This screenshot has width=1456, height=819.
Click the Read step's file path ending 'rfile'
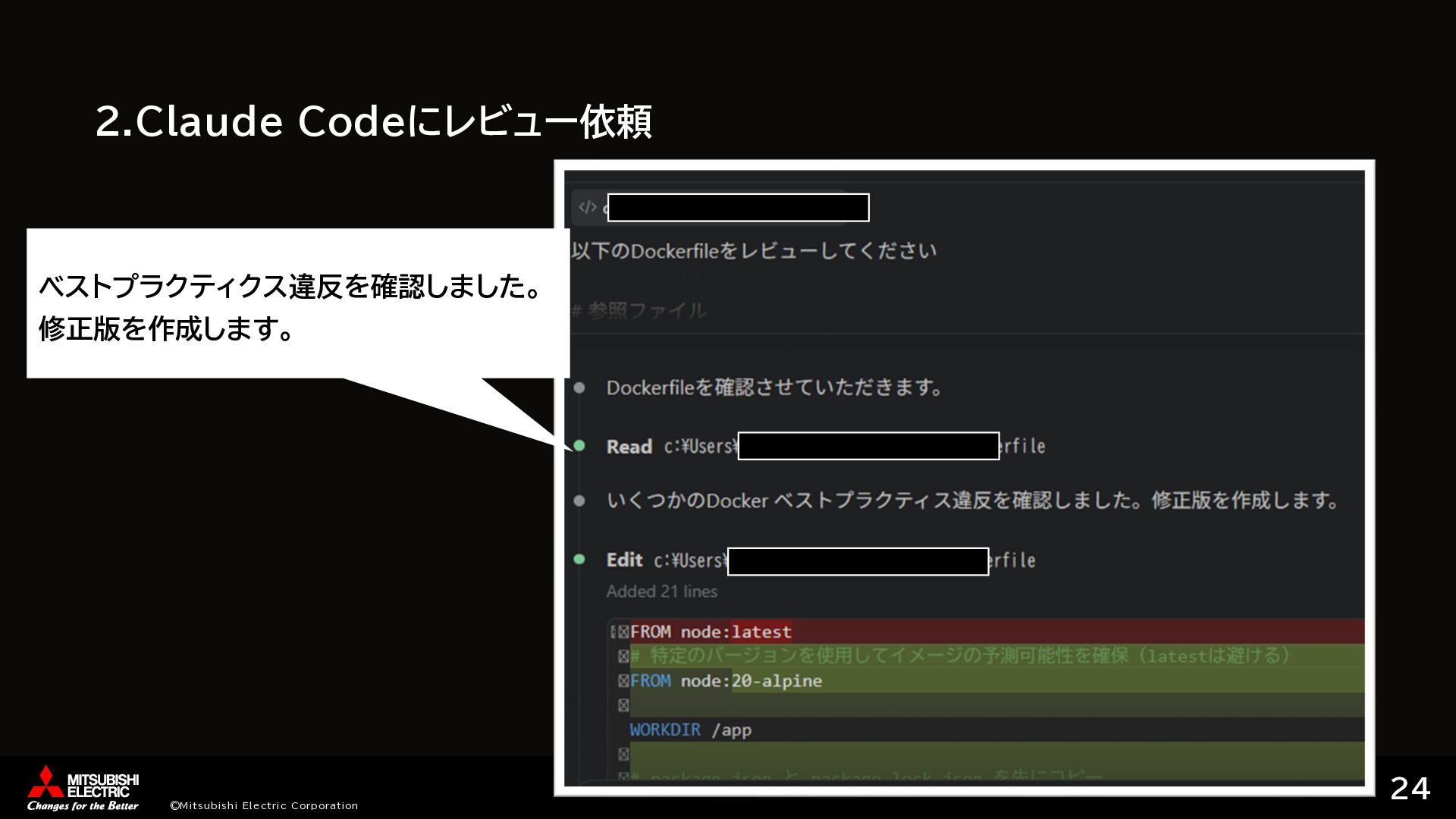click(855, 447)
